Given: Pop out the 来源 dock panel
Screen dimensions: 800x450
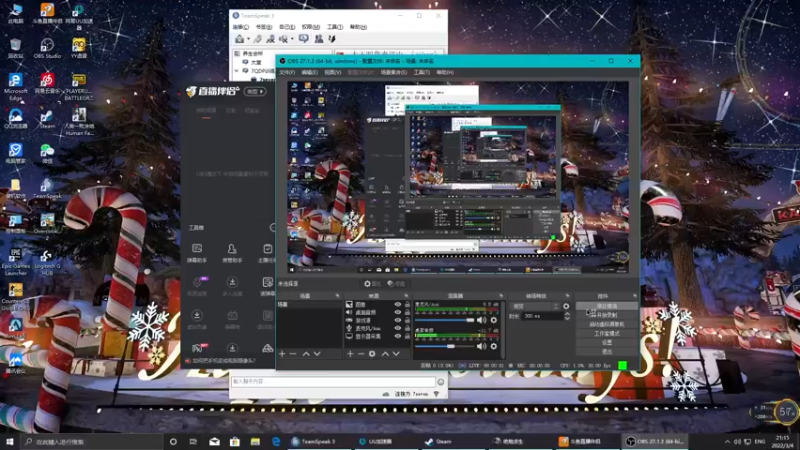Looking at the screenshot, I should (407, 296).
